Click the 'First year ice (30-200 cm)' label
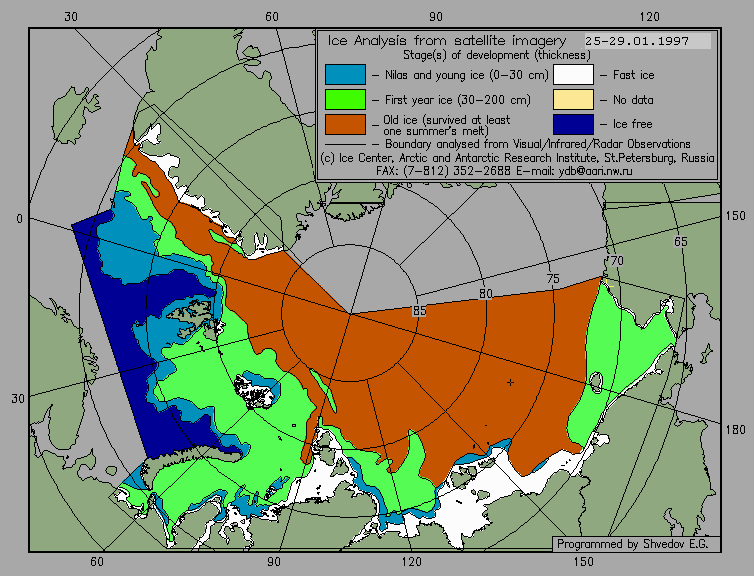This screenshot has width=754, height=576. point(458,100)
